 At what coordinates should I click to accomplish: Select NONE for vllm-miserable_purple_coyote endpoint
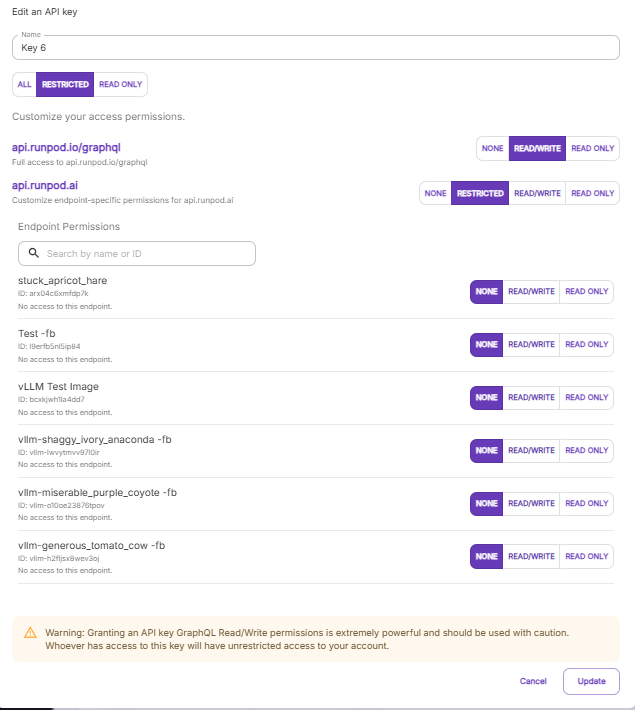[x=486, y=503]
